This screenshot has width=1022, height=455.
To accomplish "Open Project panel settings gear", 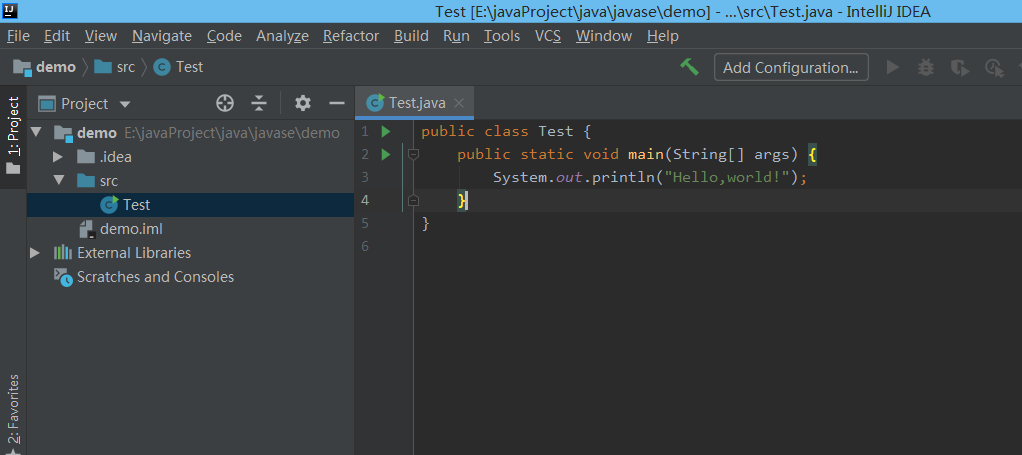I will tap(302, 103).
